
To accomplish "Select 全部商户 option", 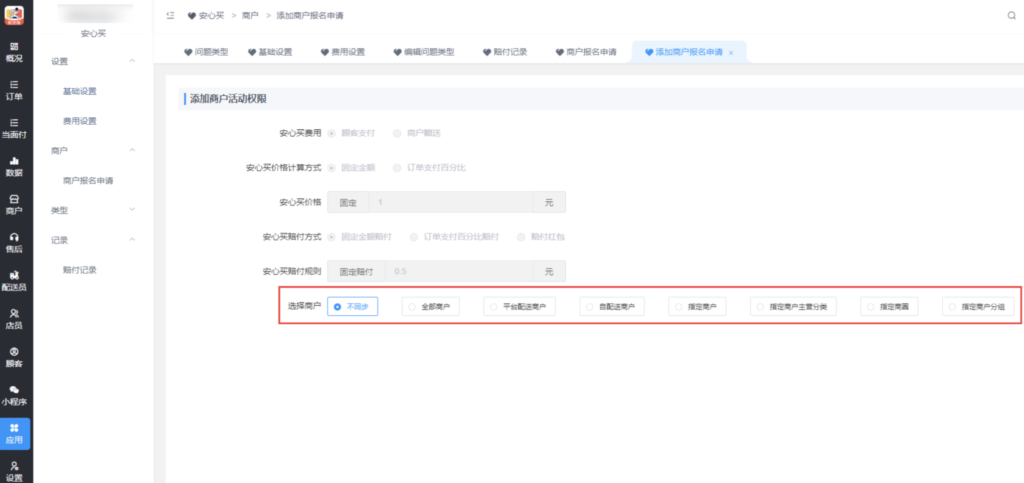I will coord(430,306).
